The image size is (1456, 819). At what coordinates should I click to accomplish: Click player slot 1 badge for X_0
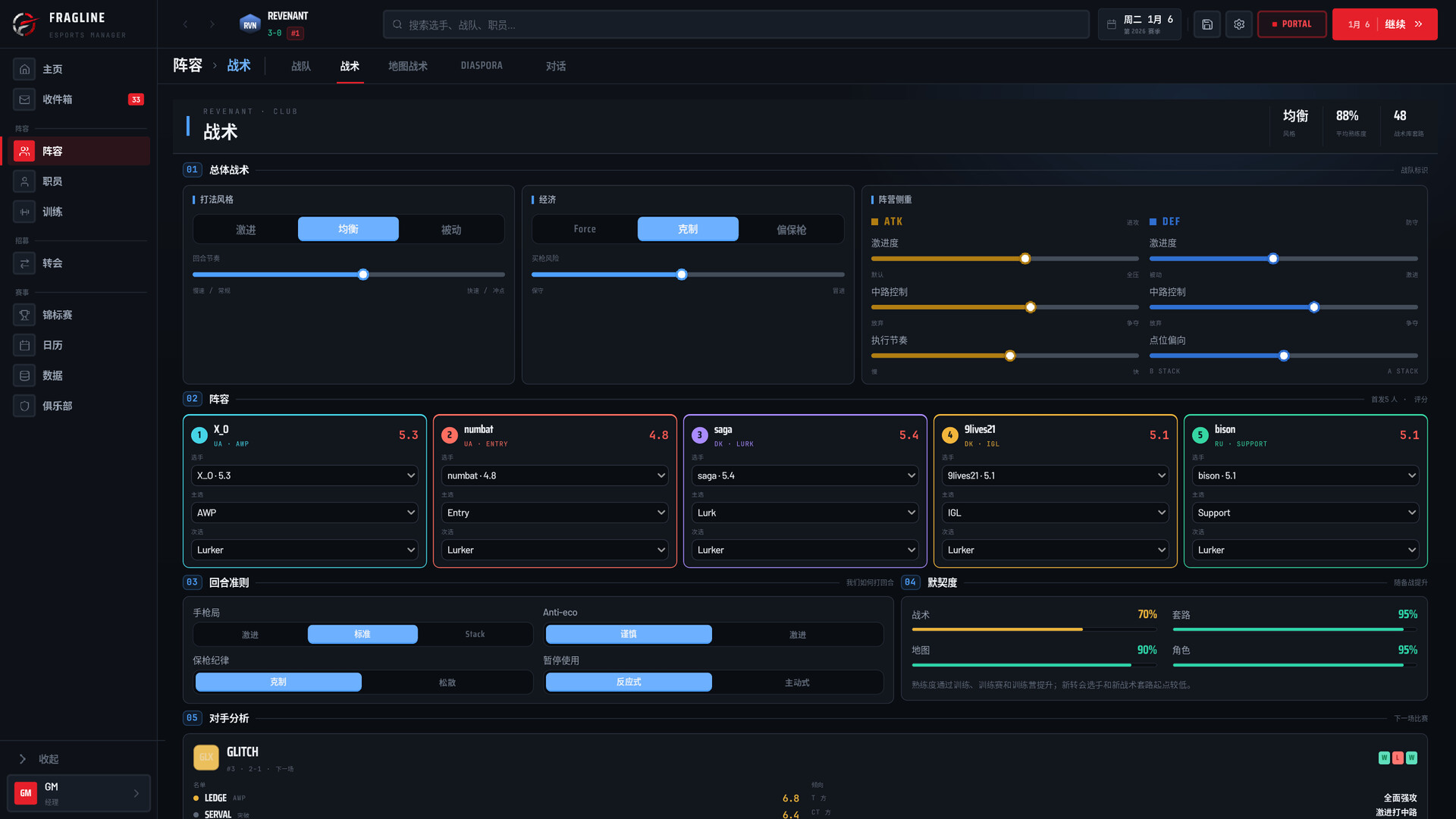(199, 435)
